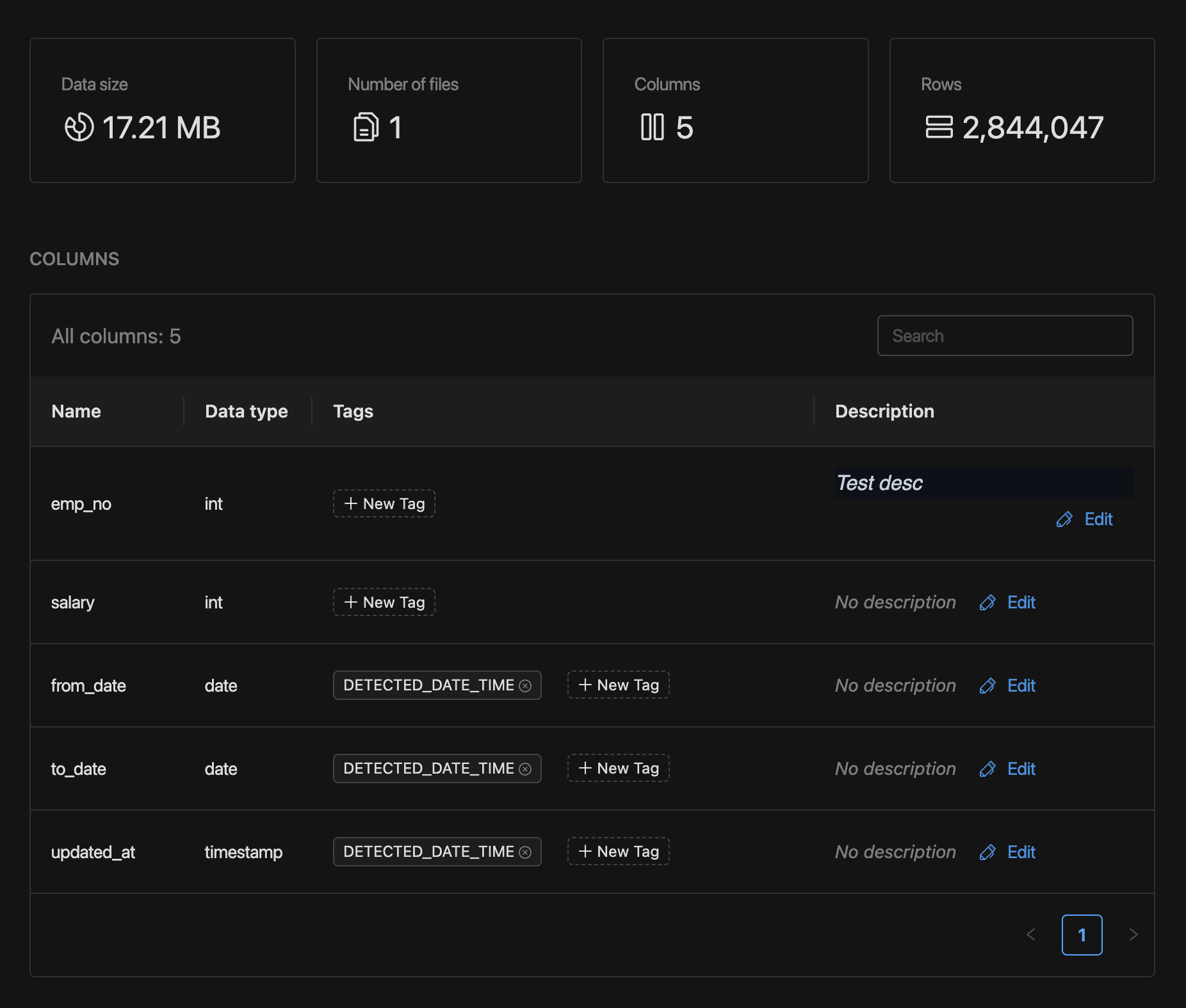Click the int type in salary row

point(213,603)
